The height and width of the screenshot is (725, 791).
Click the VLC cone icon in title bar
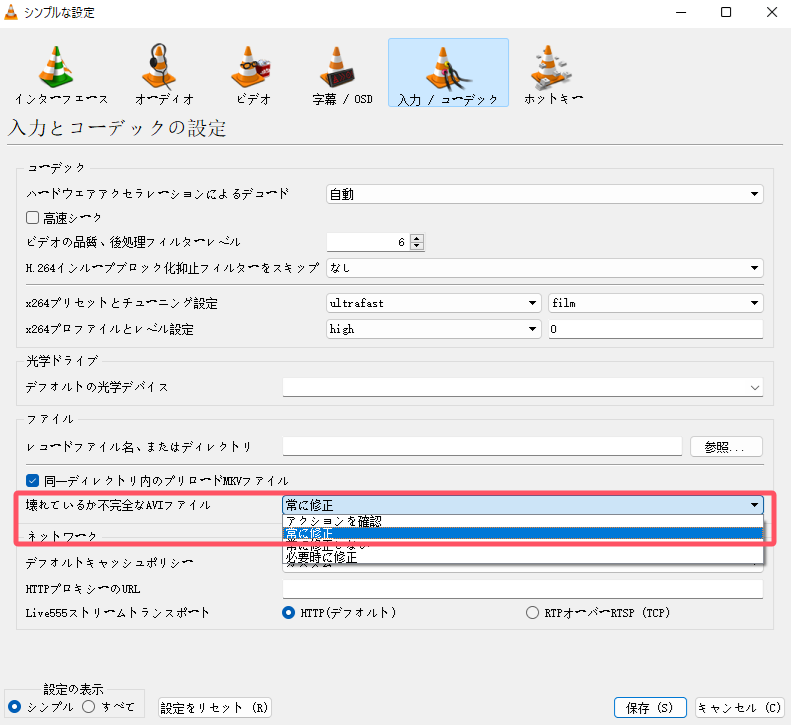click(x=11, y=12)
